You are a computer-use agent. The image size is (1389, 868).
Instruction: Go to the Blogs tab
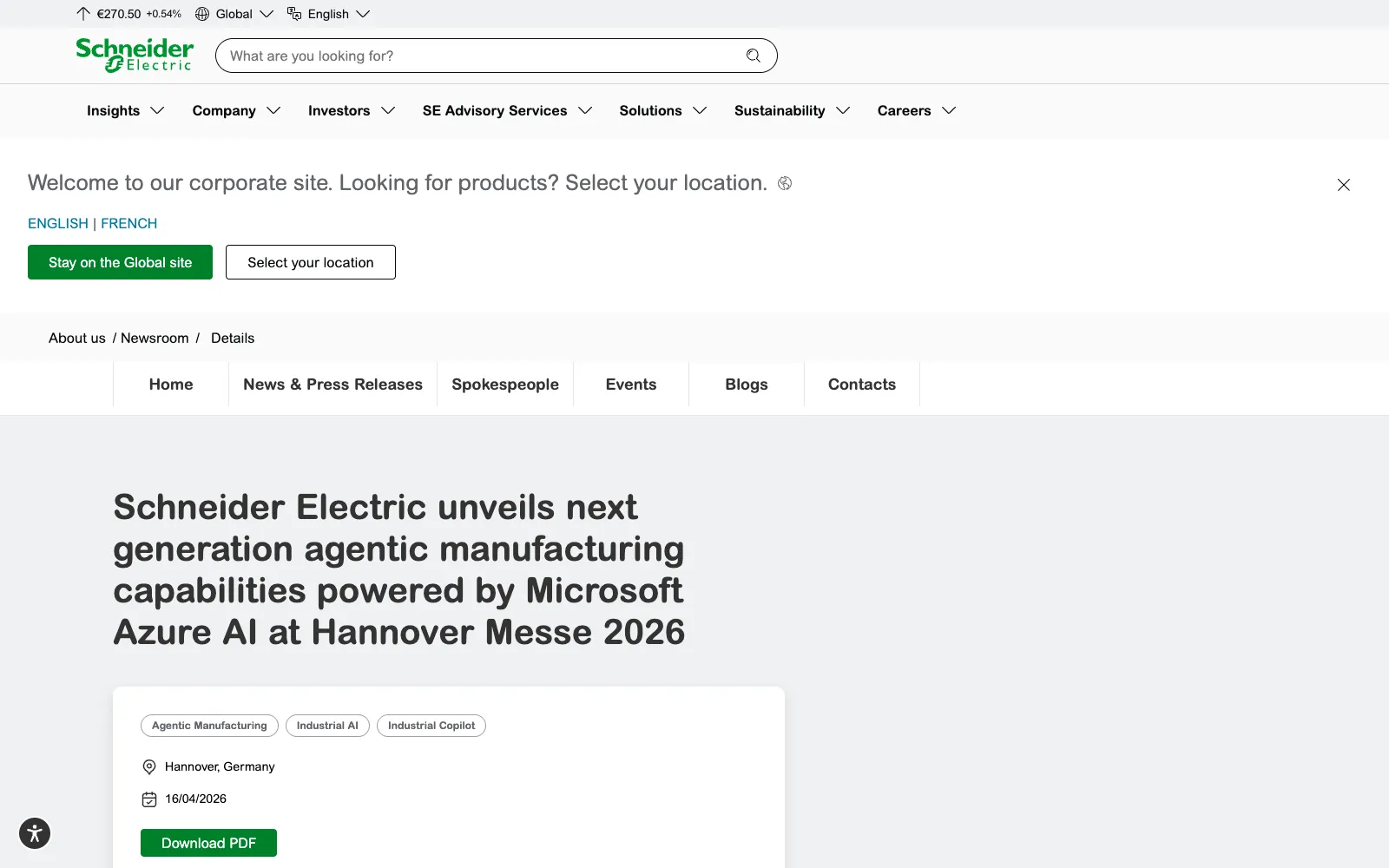[x=747, y=385]
